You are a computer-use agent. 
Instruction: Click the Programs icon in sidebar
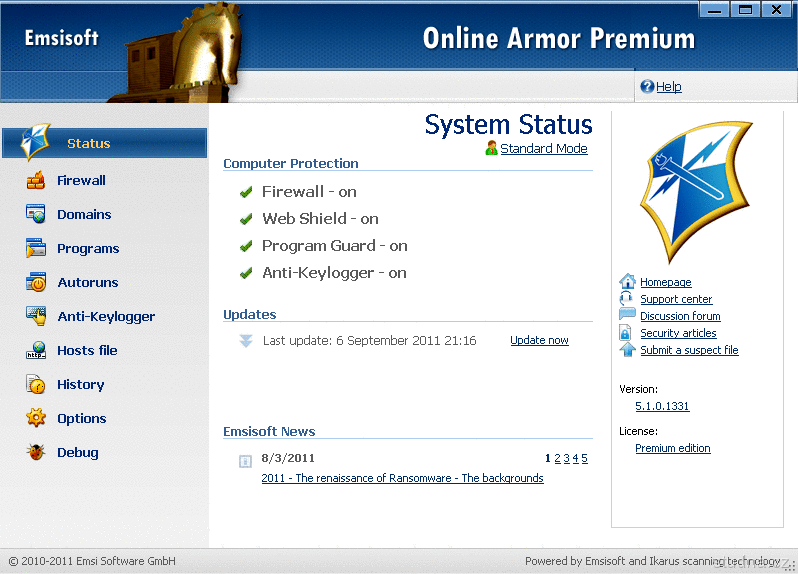[36, 249]
